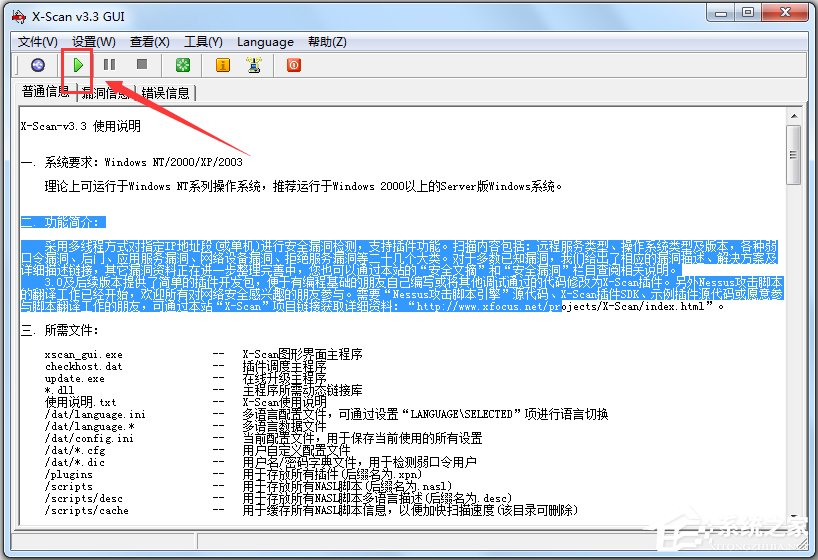Click the scrollbar down arrow
Viewport: 818px width, 560px height.
click(793, 516)
